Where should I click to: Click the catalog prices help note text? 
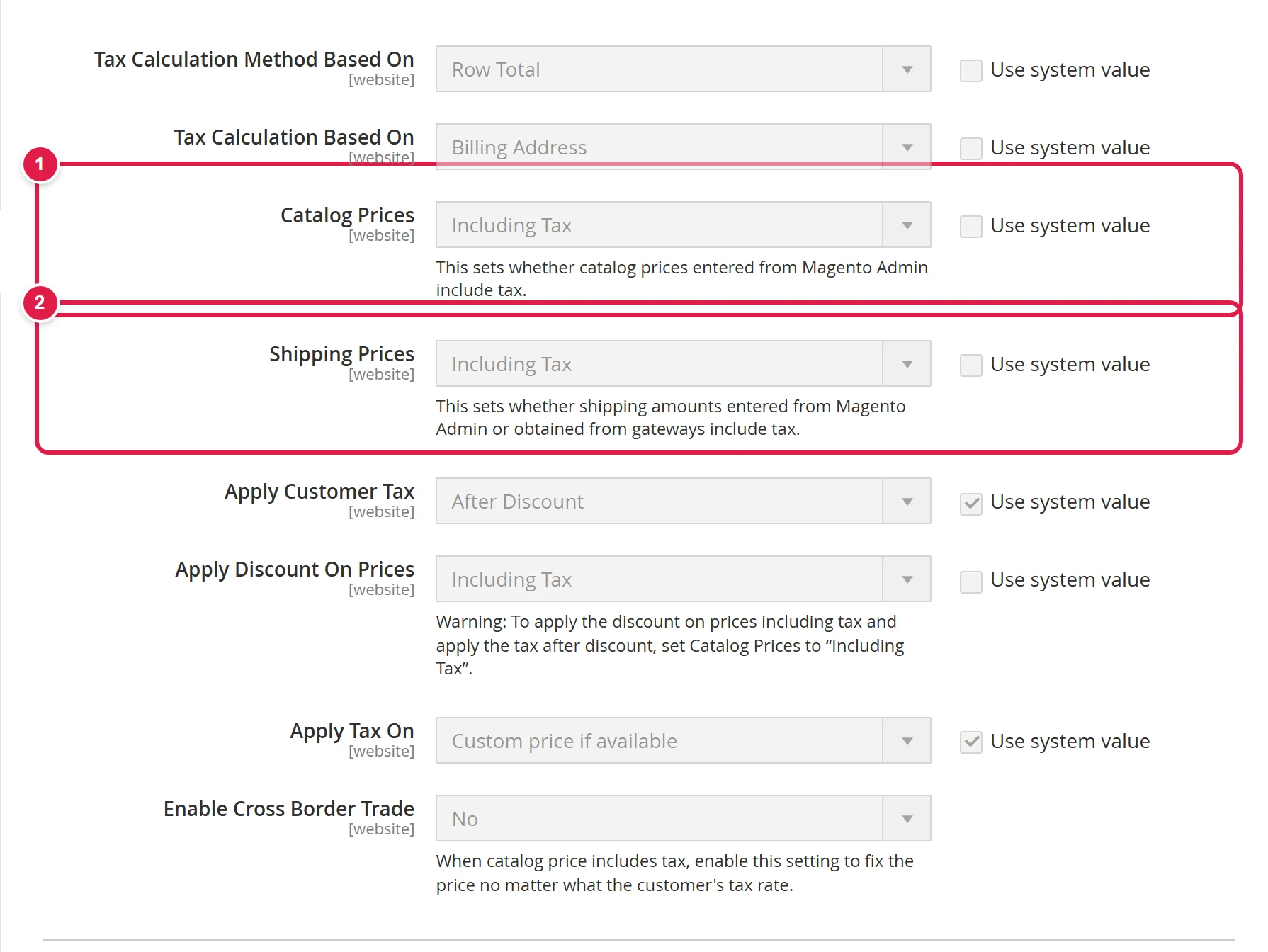(681, 278)
